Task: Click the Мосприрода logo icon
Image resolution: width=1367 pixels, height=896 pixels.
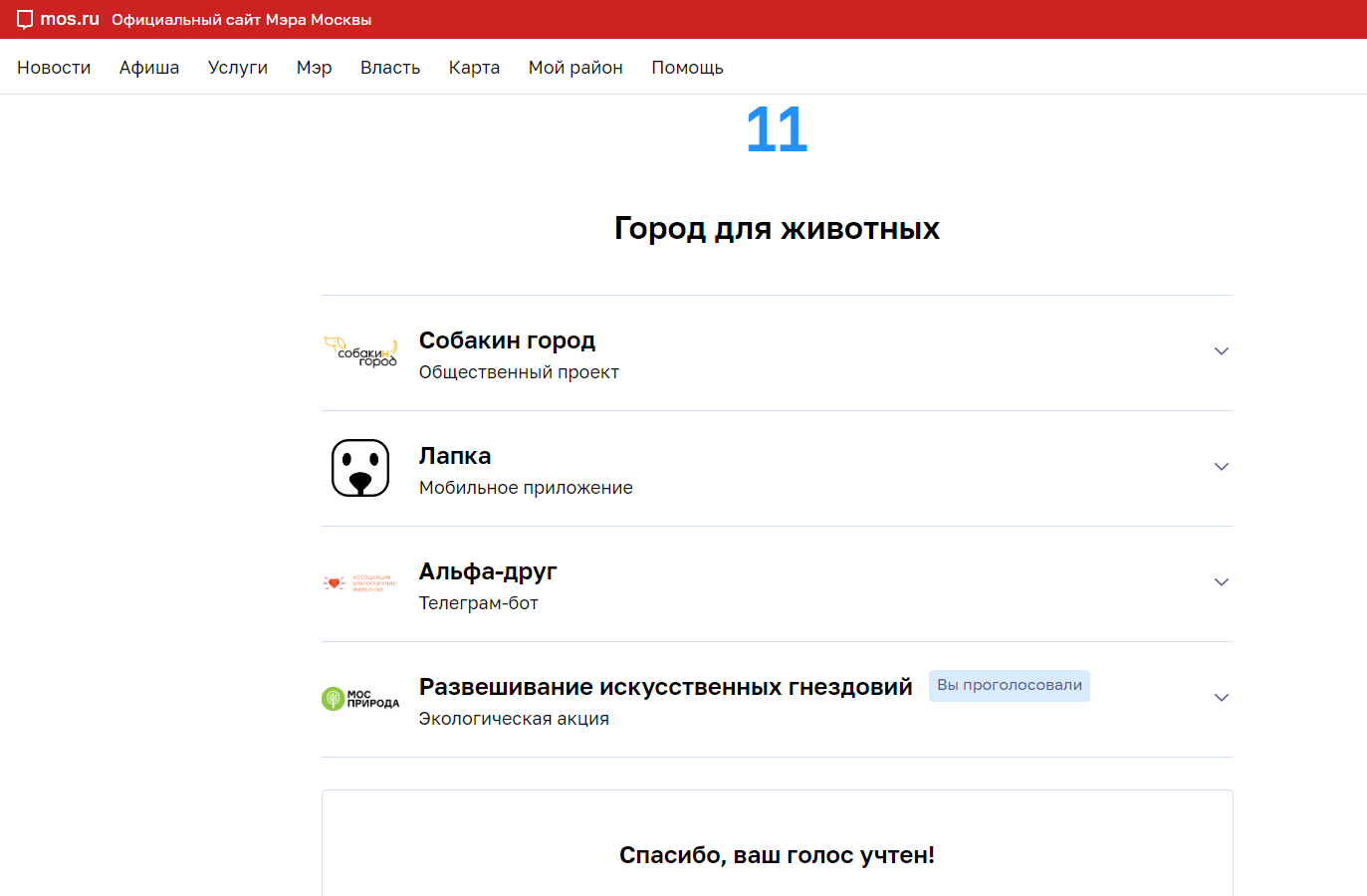Action: click(x=360, y=699)
